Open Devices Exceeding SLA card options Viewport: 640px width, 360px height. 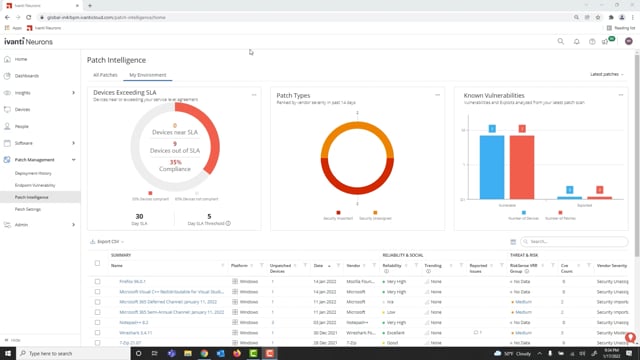[x=254, y=95]
